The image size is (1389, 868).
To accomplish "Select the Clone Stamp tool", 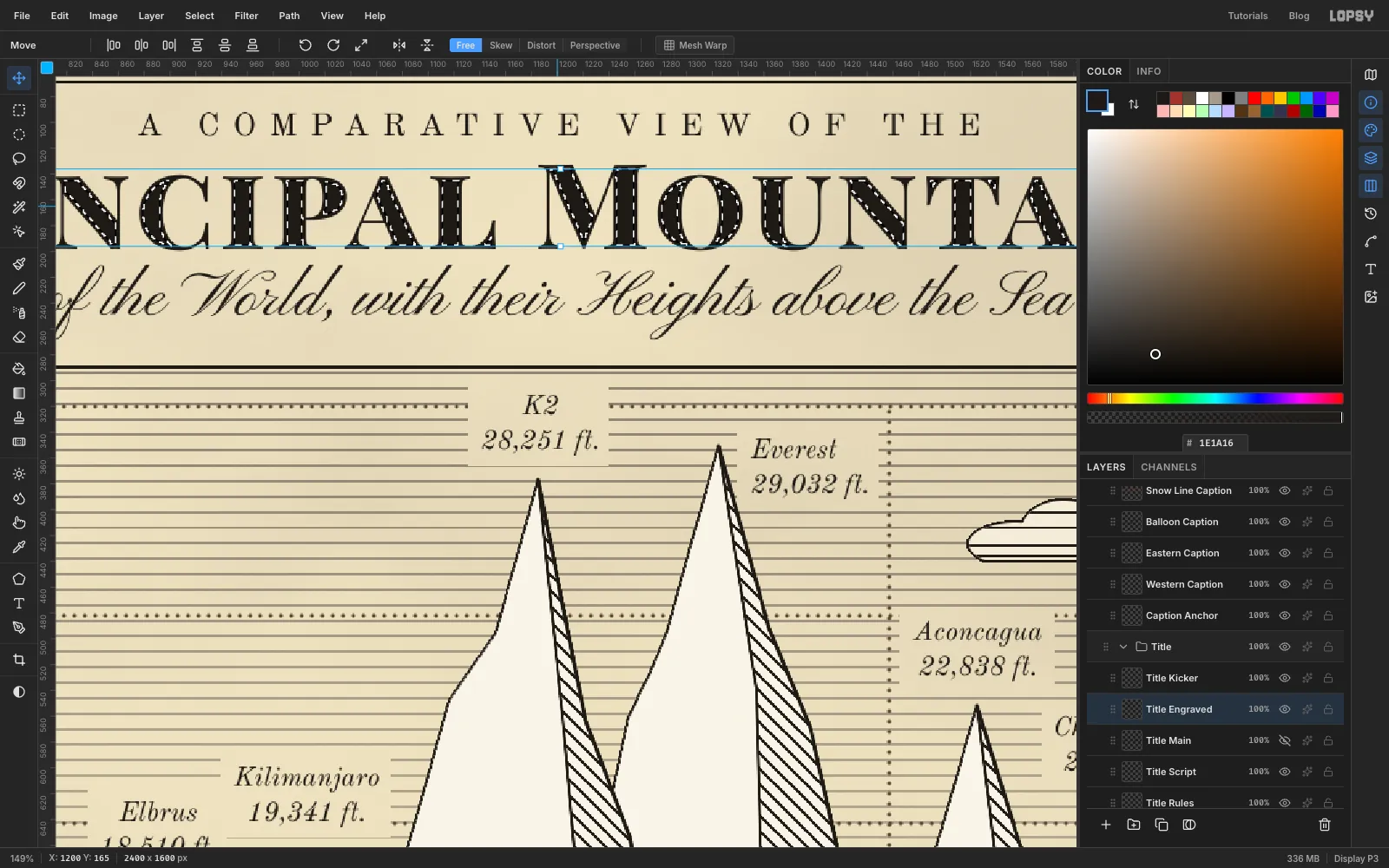I will click(x=19, y=418).
